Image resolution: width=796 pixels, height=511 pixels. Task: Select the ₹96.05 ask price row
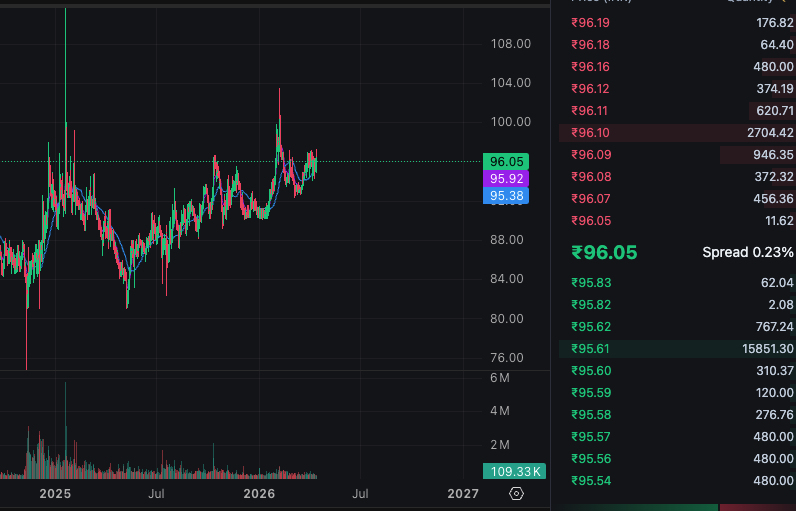(677, 221)
